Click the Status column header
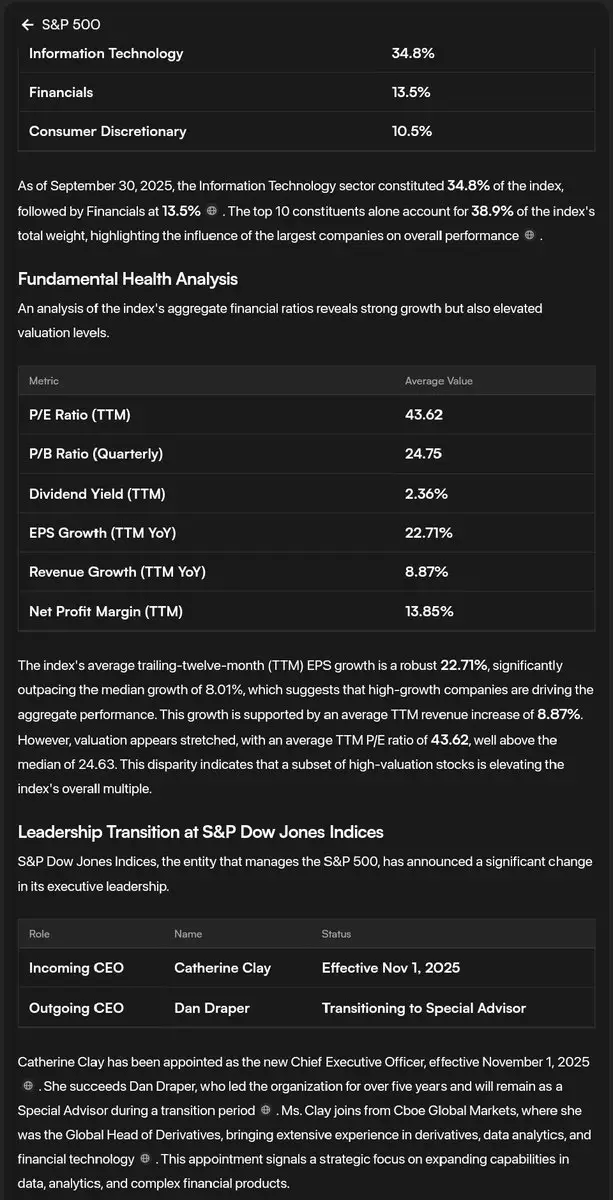This screenshot has height=1200, width=613. point(336,934)
